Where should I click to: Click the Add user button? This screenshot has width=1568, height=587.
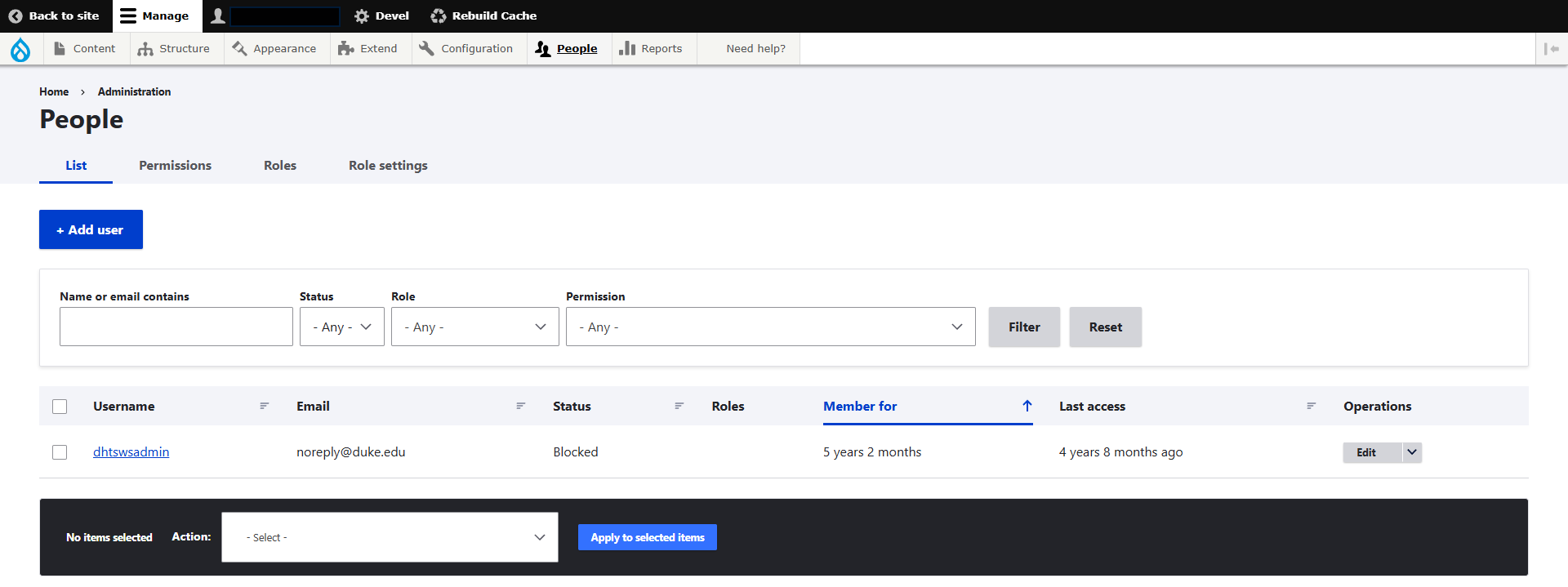click(91, 229)
